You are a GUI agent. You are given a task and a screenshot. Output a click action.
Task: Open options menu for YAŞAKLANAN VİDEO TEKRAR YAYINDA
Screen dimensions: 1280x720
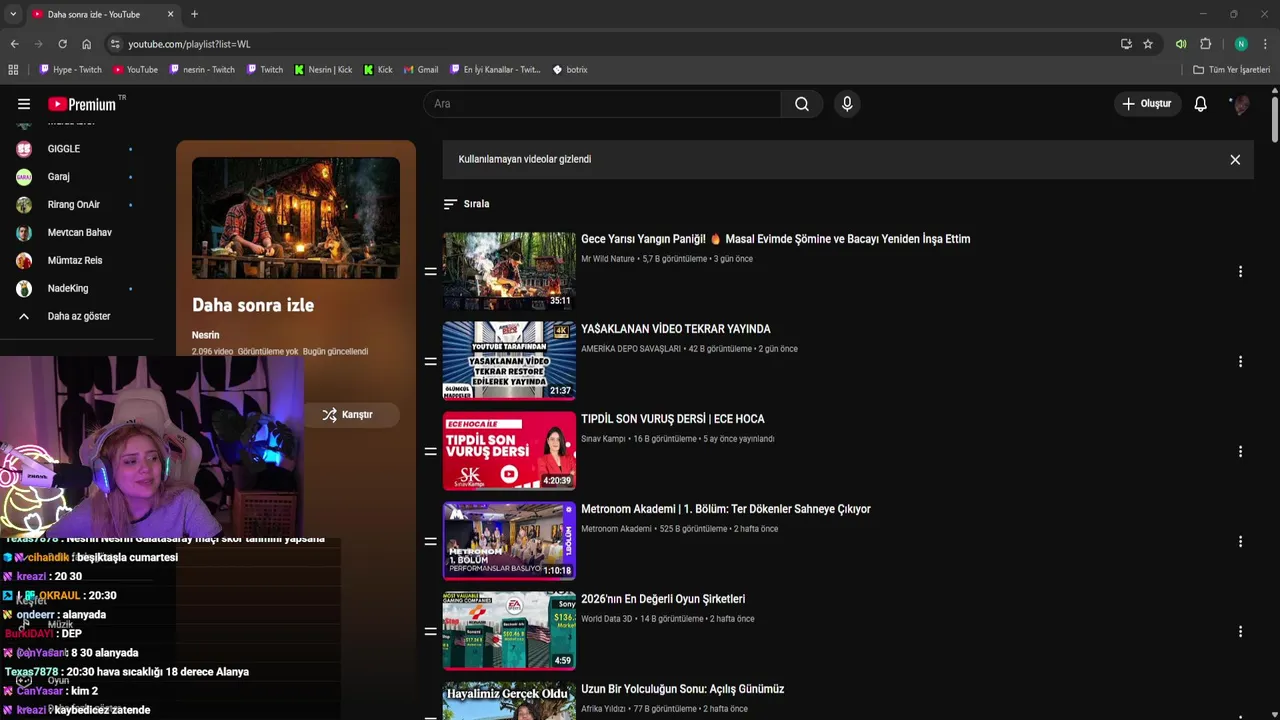tap(1240, 362)
